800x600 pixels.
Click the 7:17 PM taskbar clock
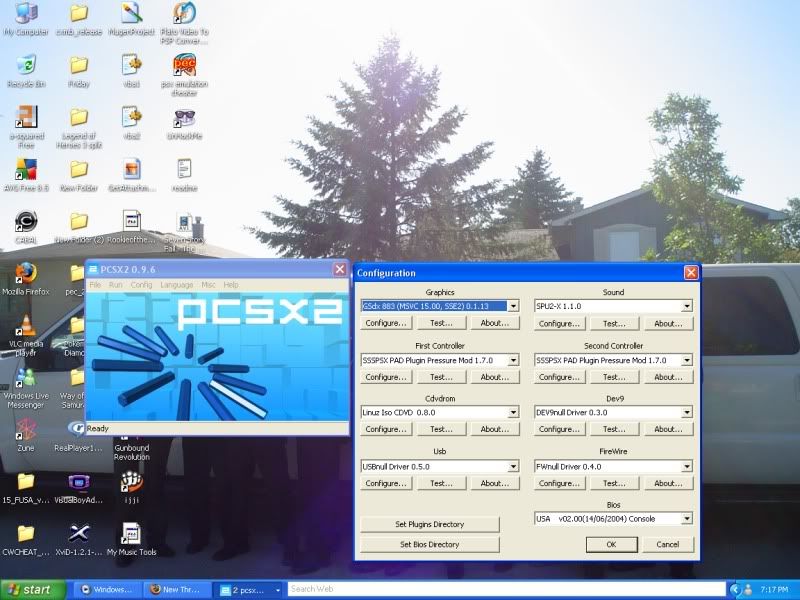click(773, 590)
